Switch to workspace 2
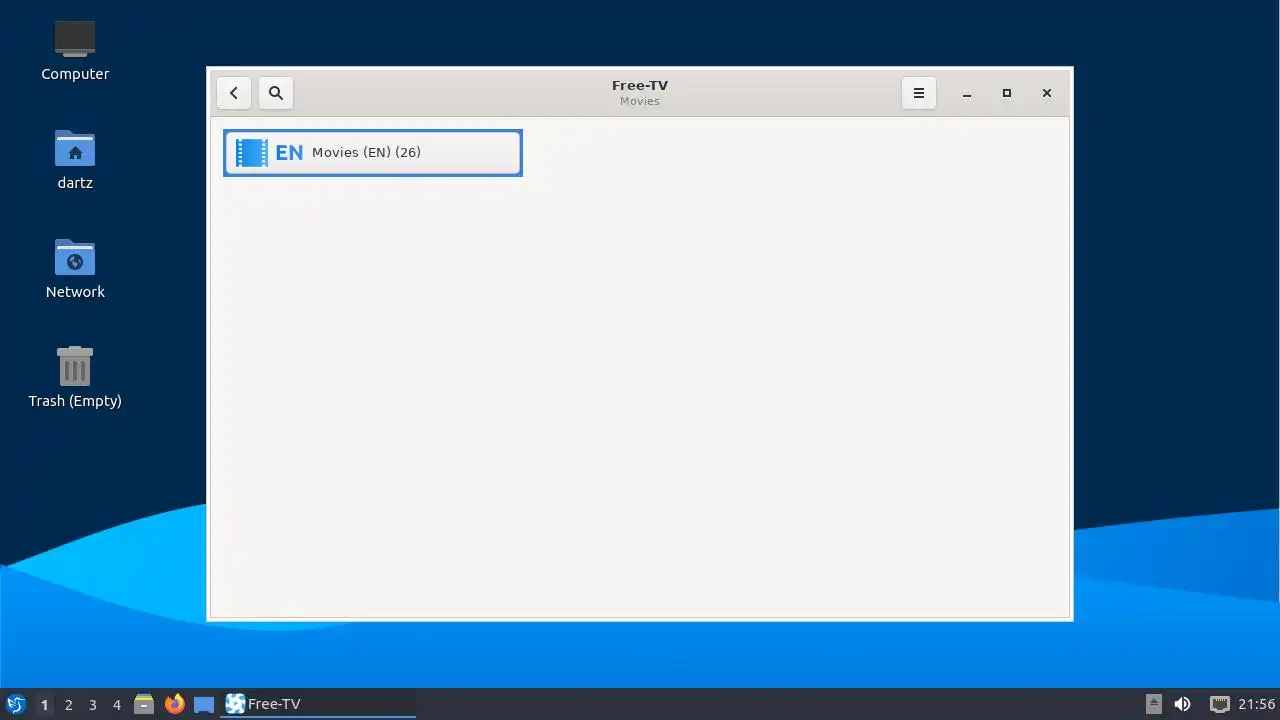The width and height of the screenshot is (1280, 720). coord(68,704)
